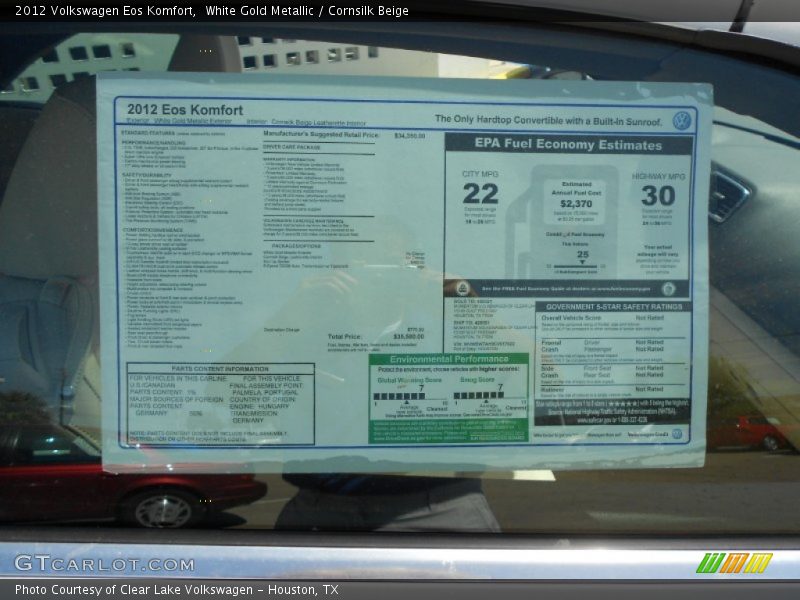This screenshot has width=800, height=600.
Task: Click the green Environmental Performance banner
Action: pyautogui.click(x=449, y=359)
